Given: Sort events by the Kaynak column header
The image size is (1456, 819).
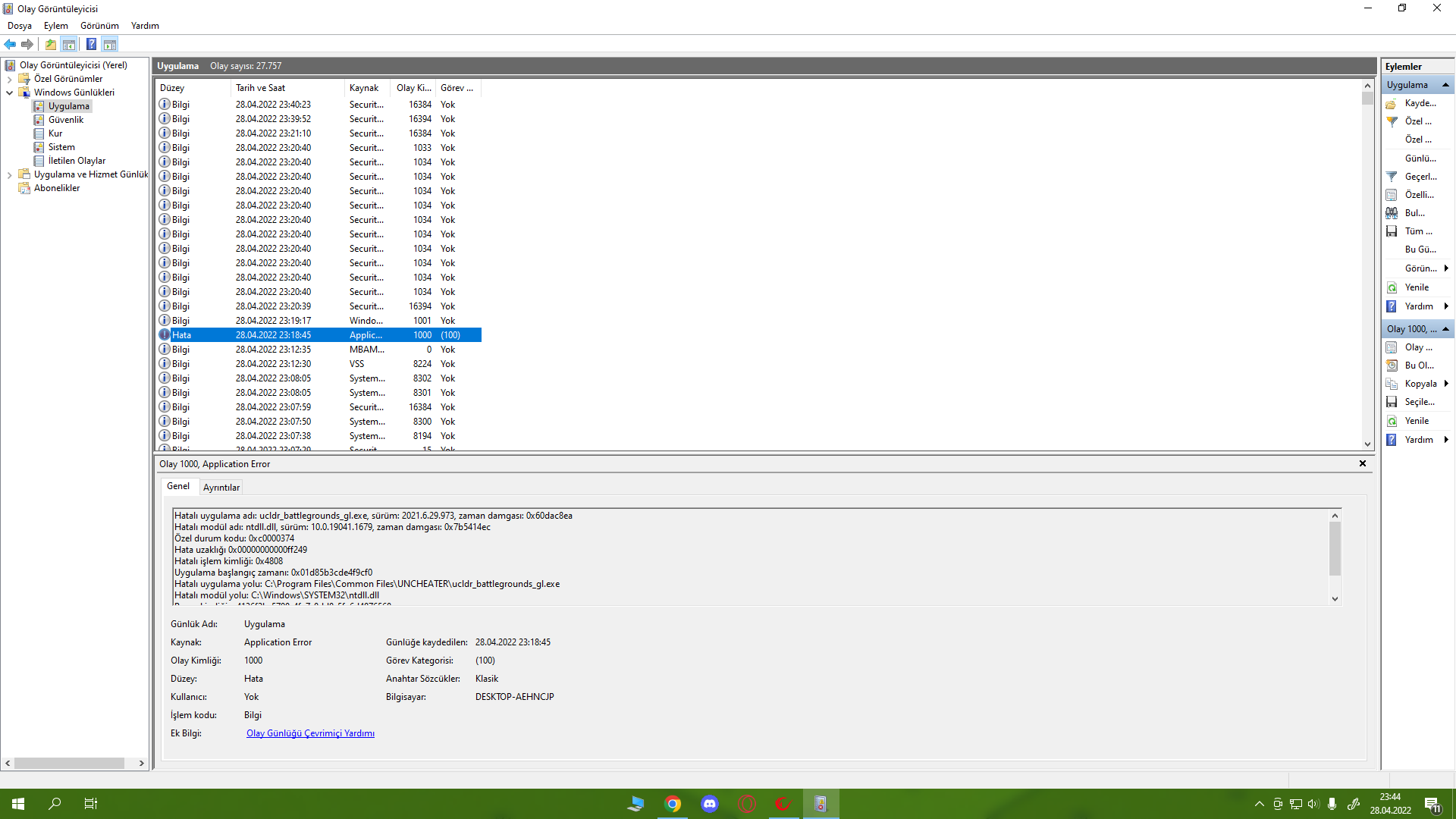Looking at the screenshot, I should [x=364, y=88].
